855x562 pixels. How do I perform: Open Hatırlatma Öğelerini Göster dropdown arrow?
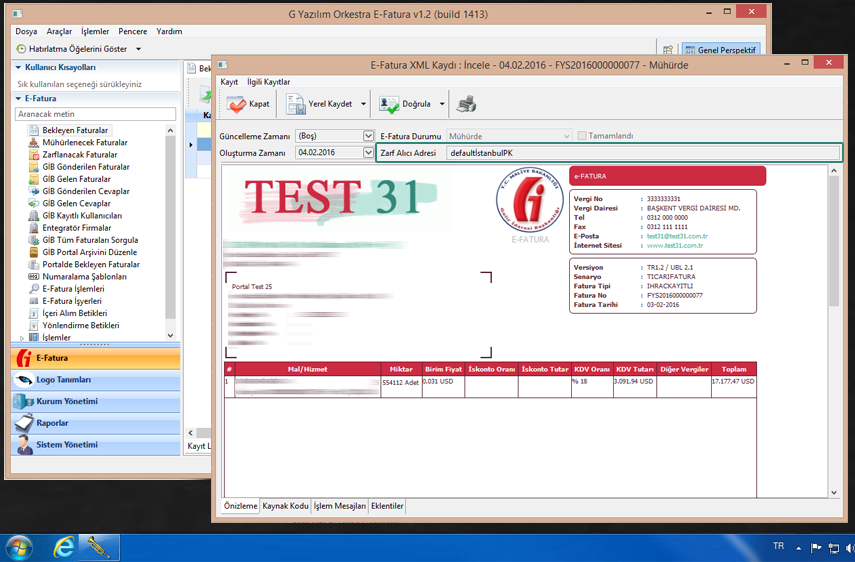pyautogui.click(x=139, y=49)
